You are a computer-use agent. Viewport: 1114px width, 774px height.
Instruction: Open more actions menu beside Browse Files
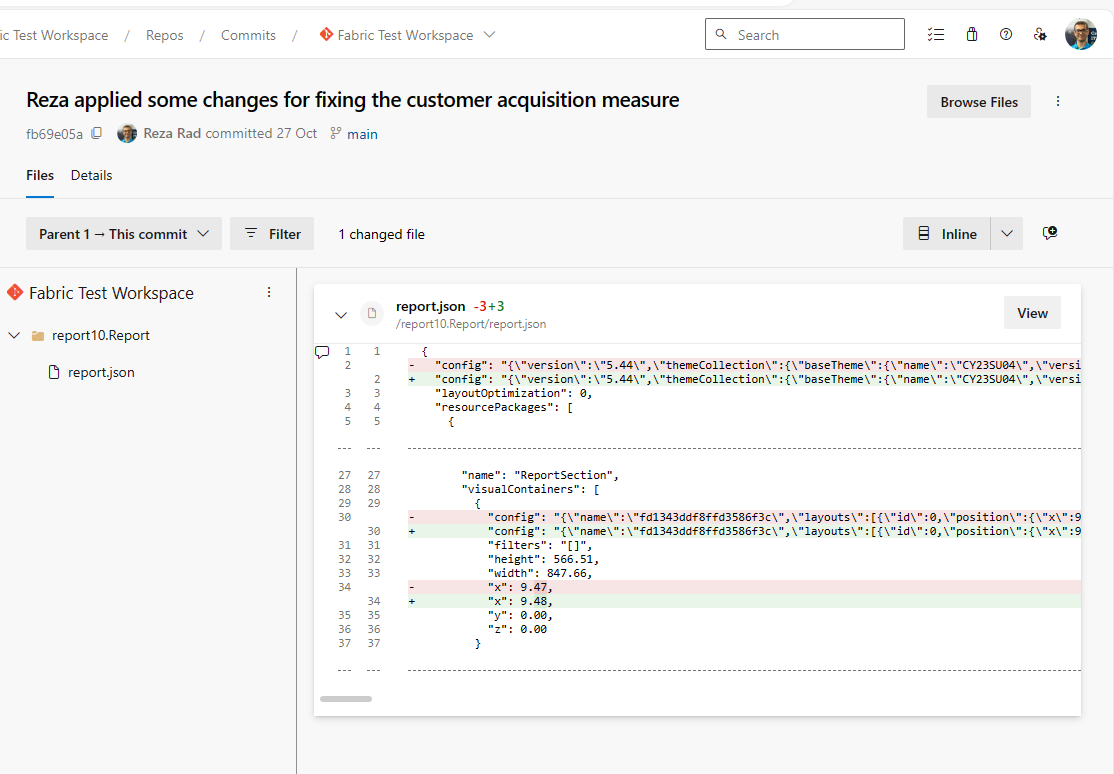[1058, 102]
